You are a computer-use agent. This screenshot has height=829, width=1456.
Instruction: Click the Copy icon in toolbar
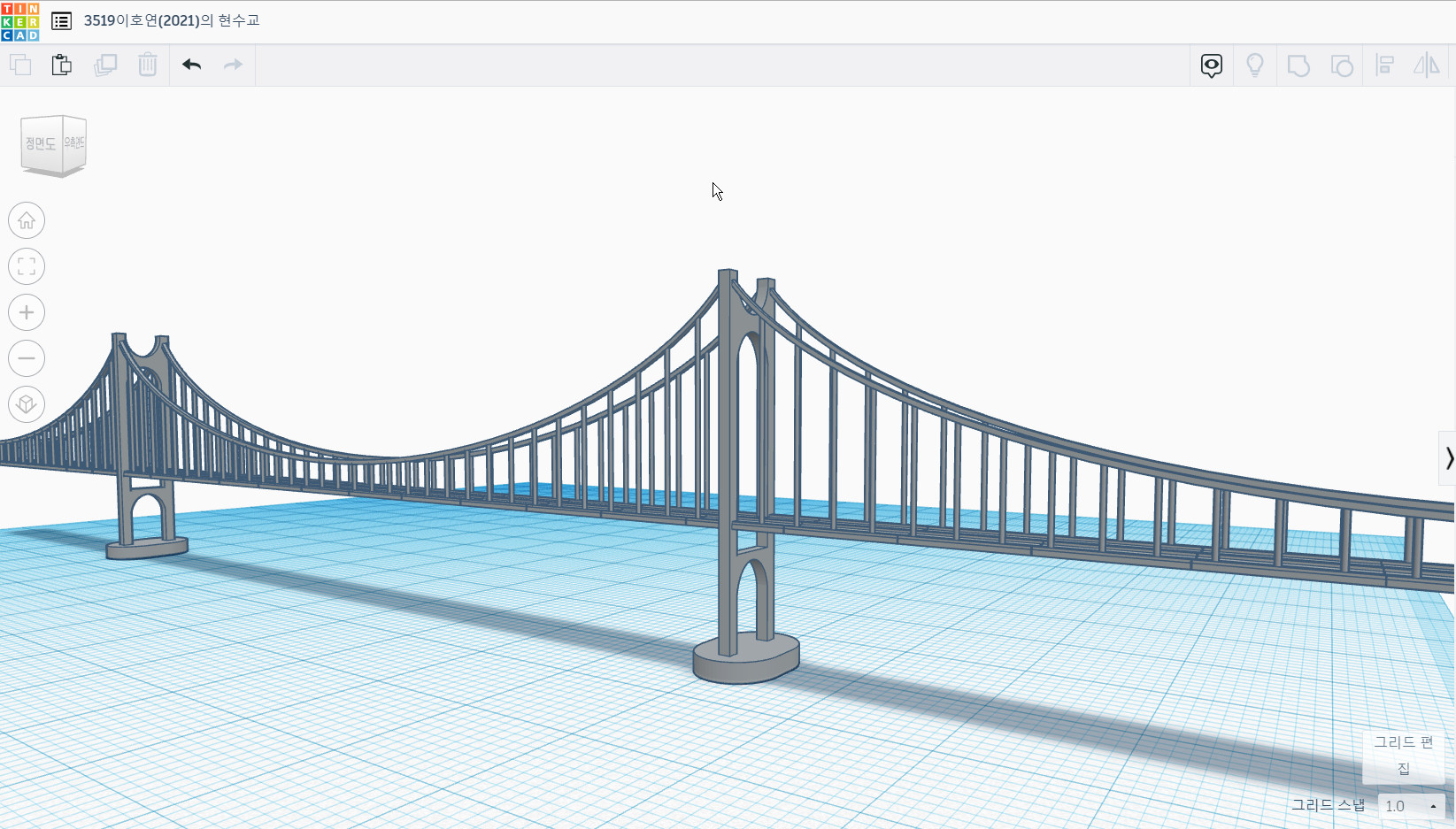[x=20, y=65]
